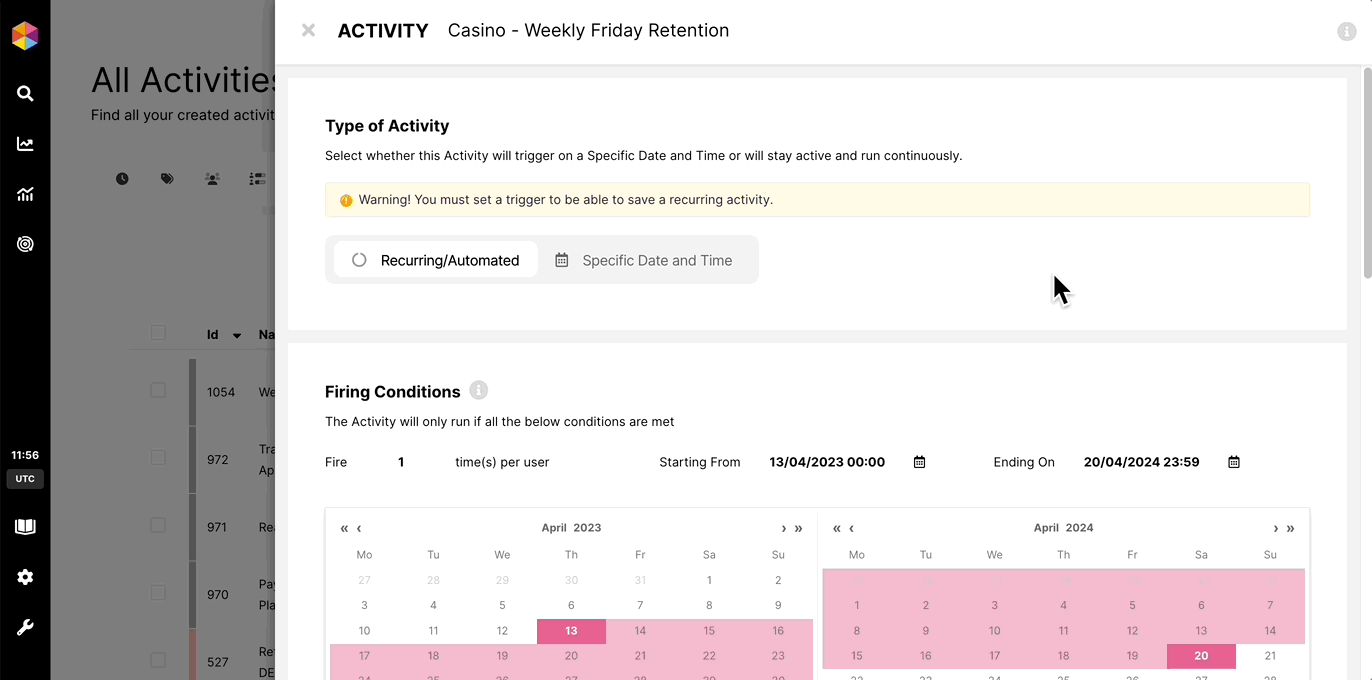Click the UTC timezone badge
Screen dimensions: 1372x680
coord(25,479)
